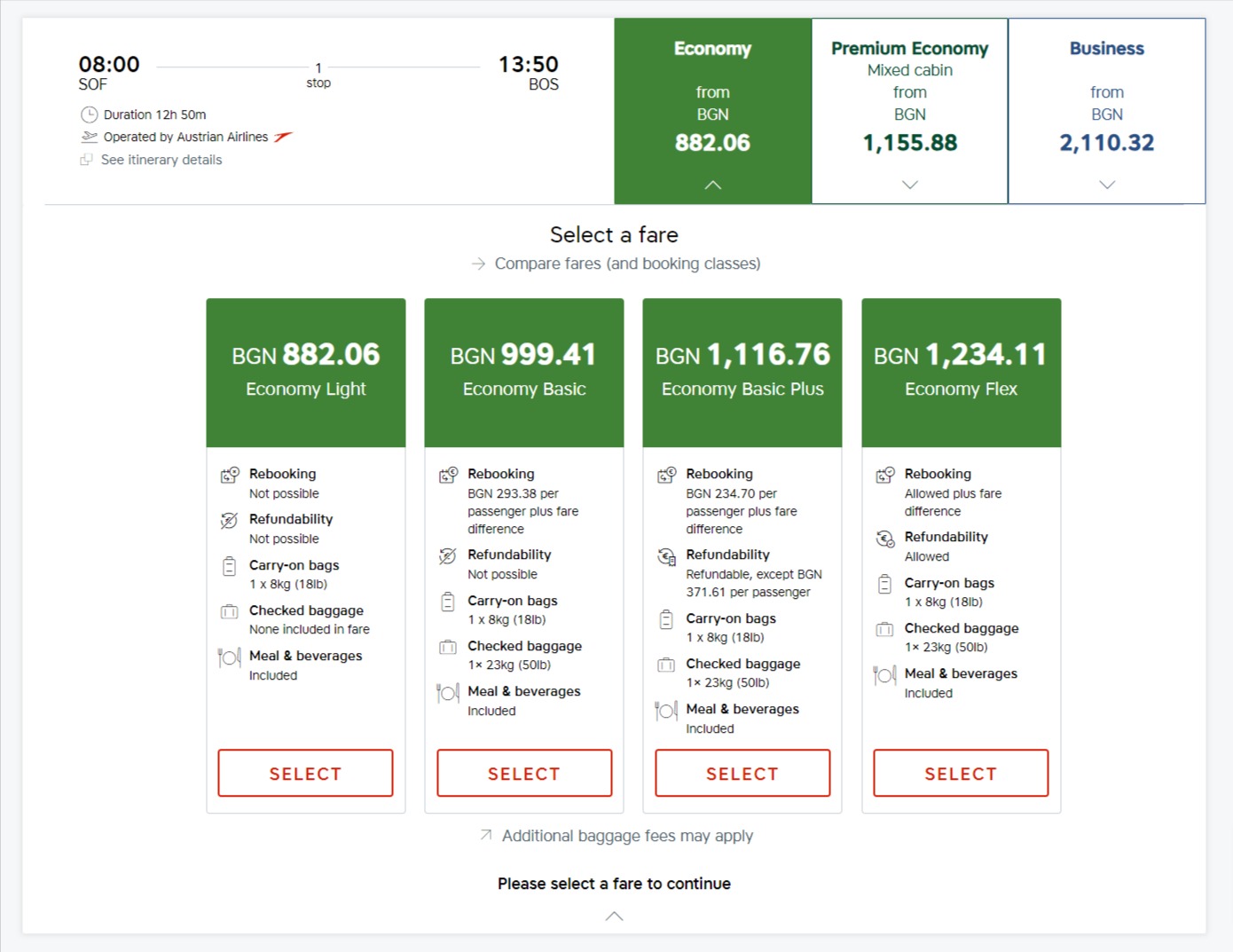Click the Meal & beverages icon in Economy Basic
Screen dimensions: 1233x952
click(447, 693)
